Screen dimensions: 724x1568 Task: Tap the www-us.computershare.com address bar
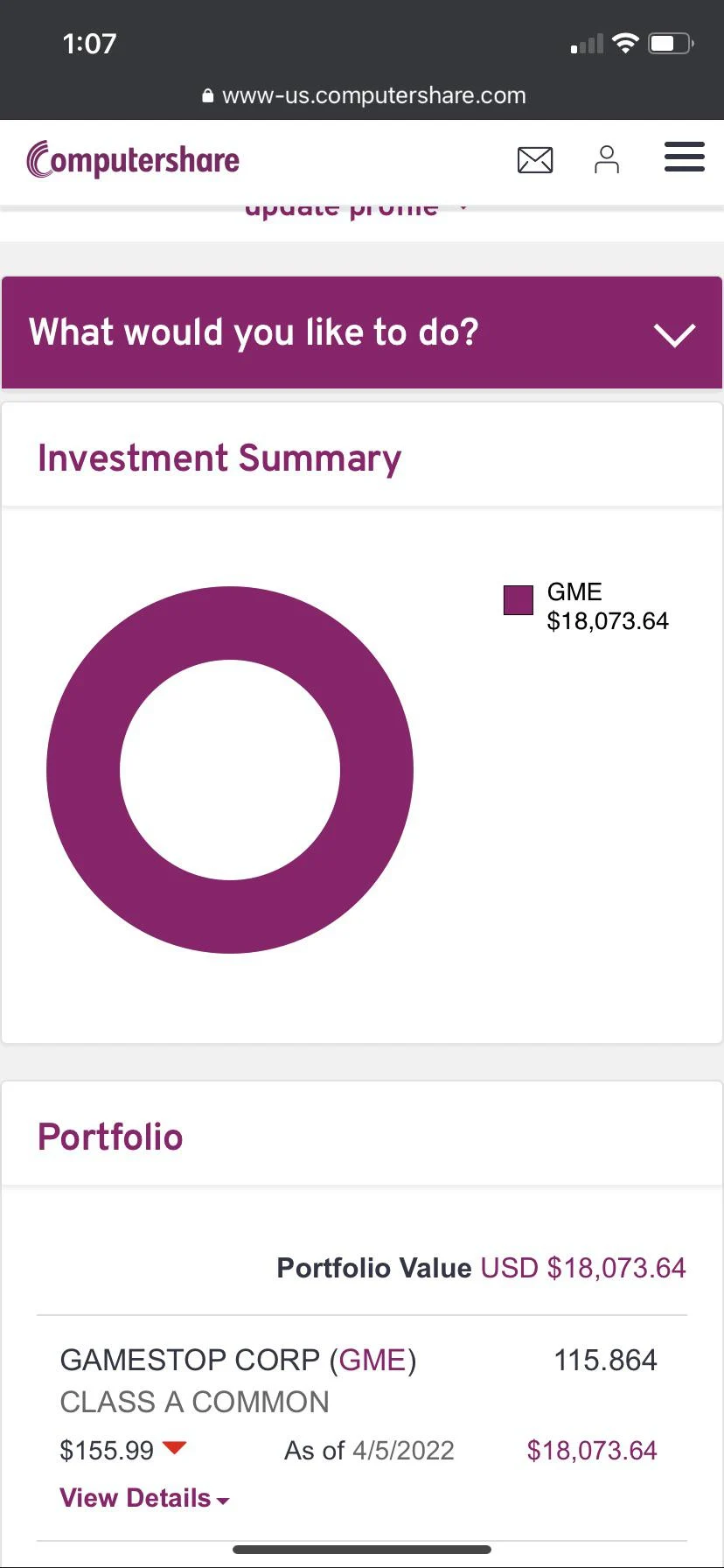373,95
